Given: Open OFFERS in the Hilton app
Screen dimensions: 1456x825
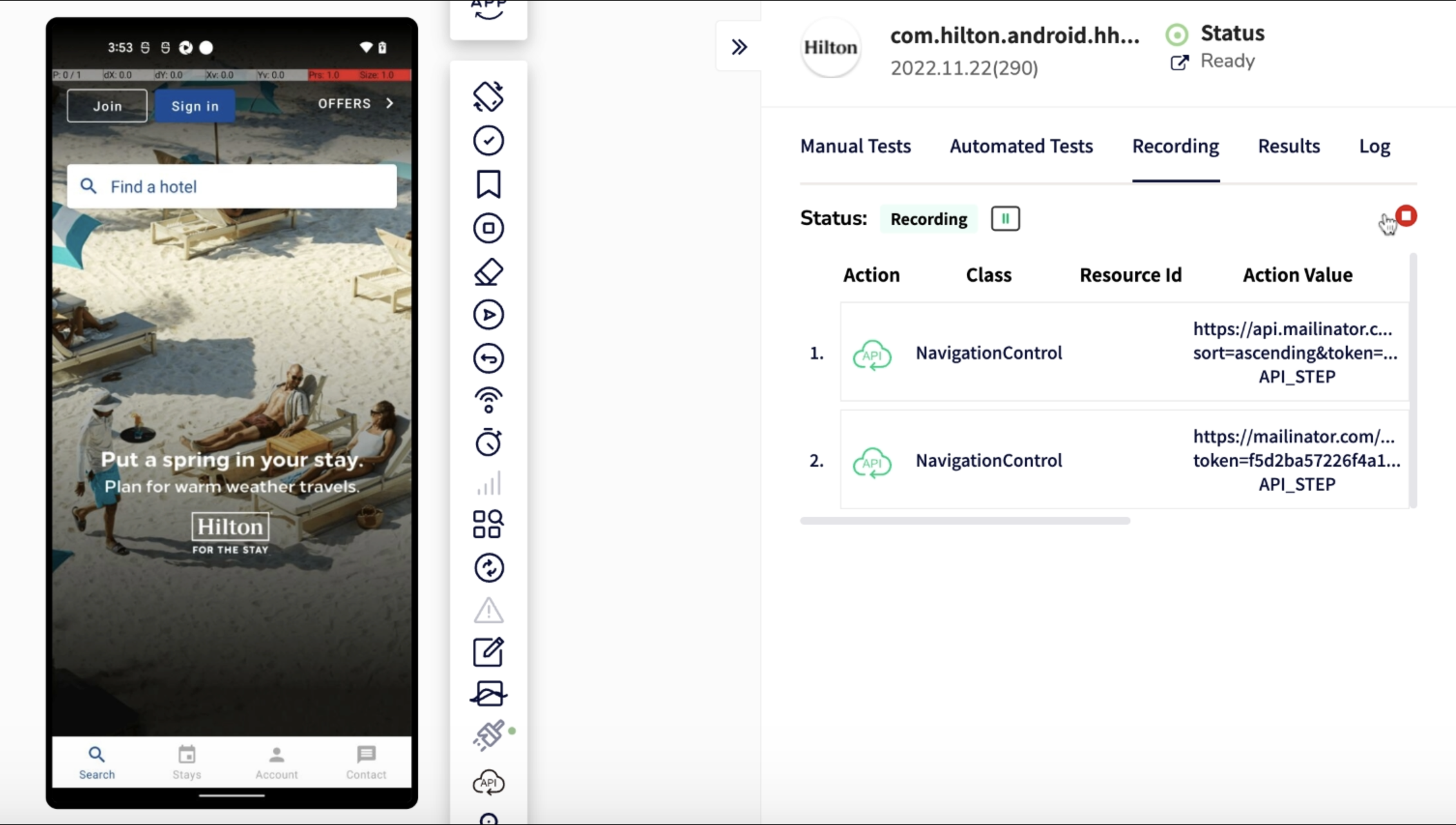Looking at the screenshot, I should (x=356, y=104).
